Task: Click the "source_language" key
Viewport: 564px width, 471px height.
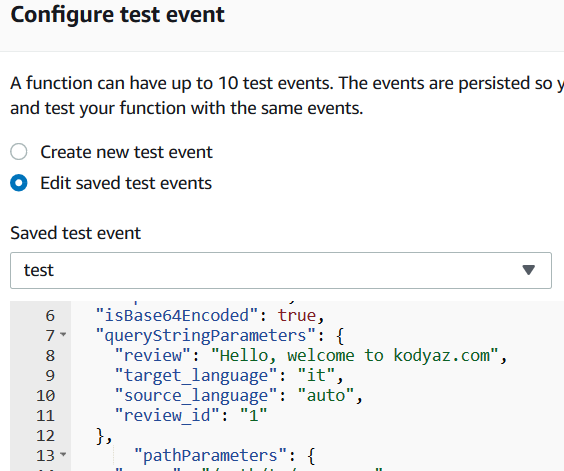Action: click(x=196, y=395)
